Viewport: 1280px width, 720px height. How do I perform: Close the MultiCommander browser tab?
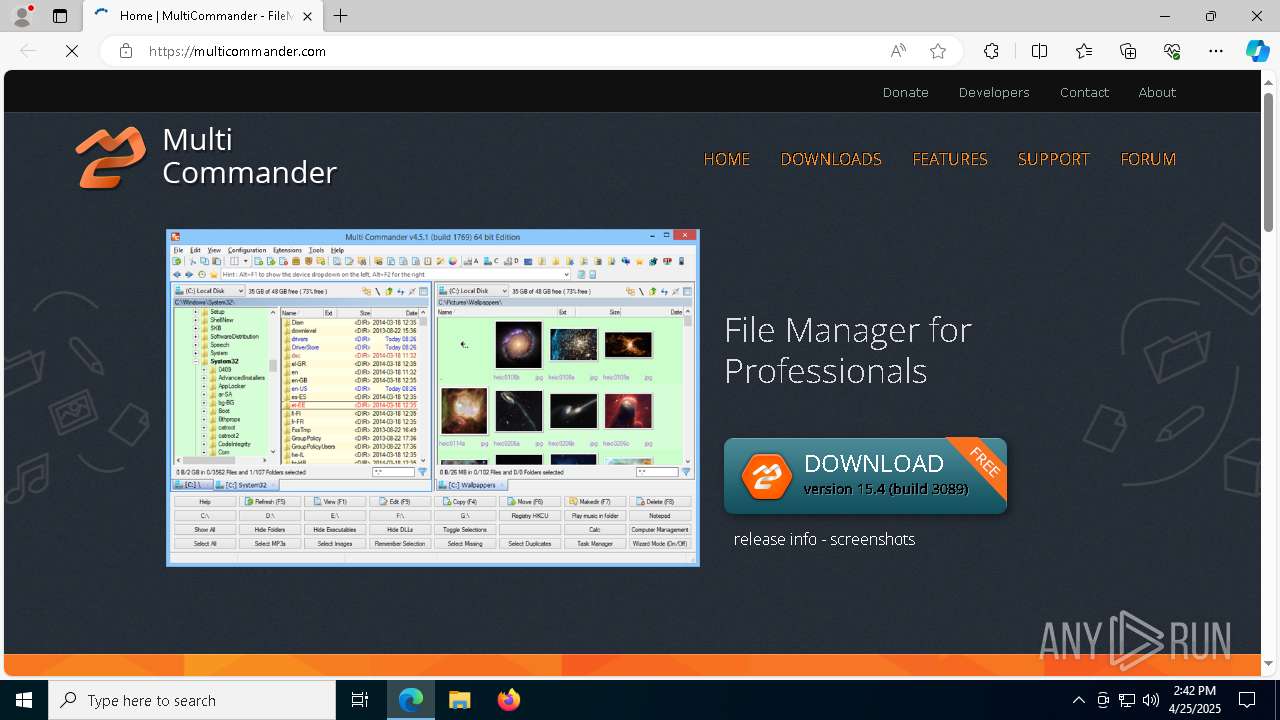pos(308,16)
